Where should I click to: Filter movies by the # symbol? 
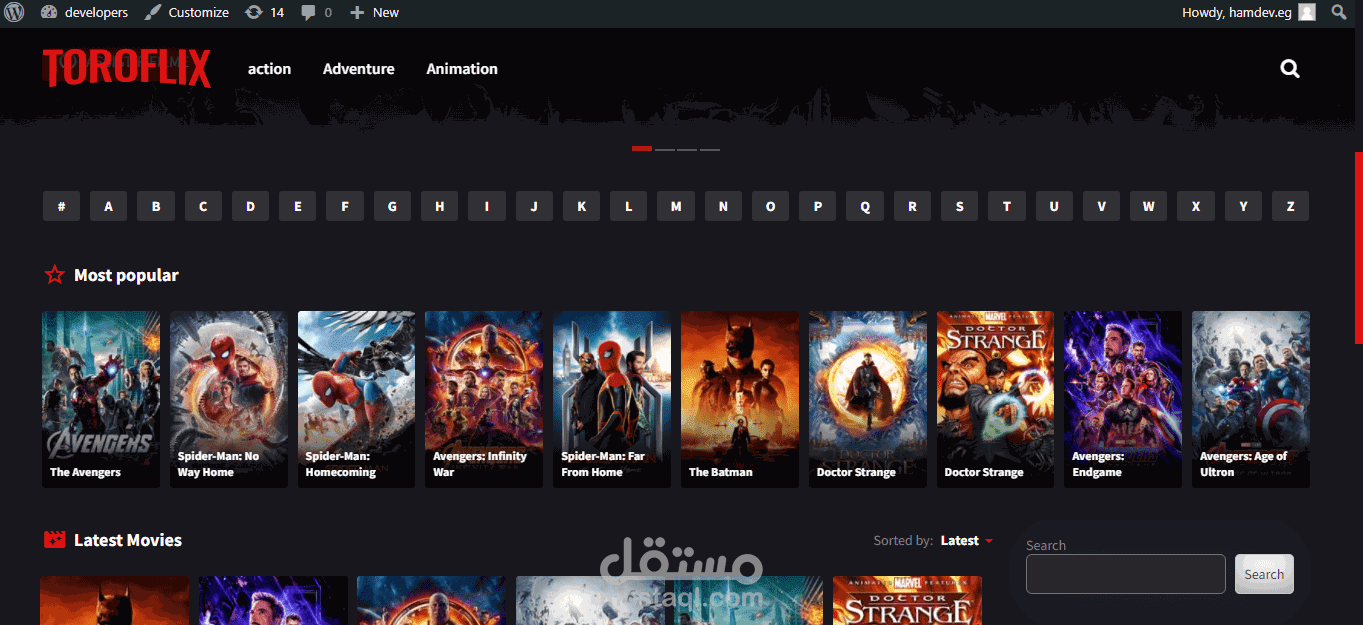pos(61,206)
